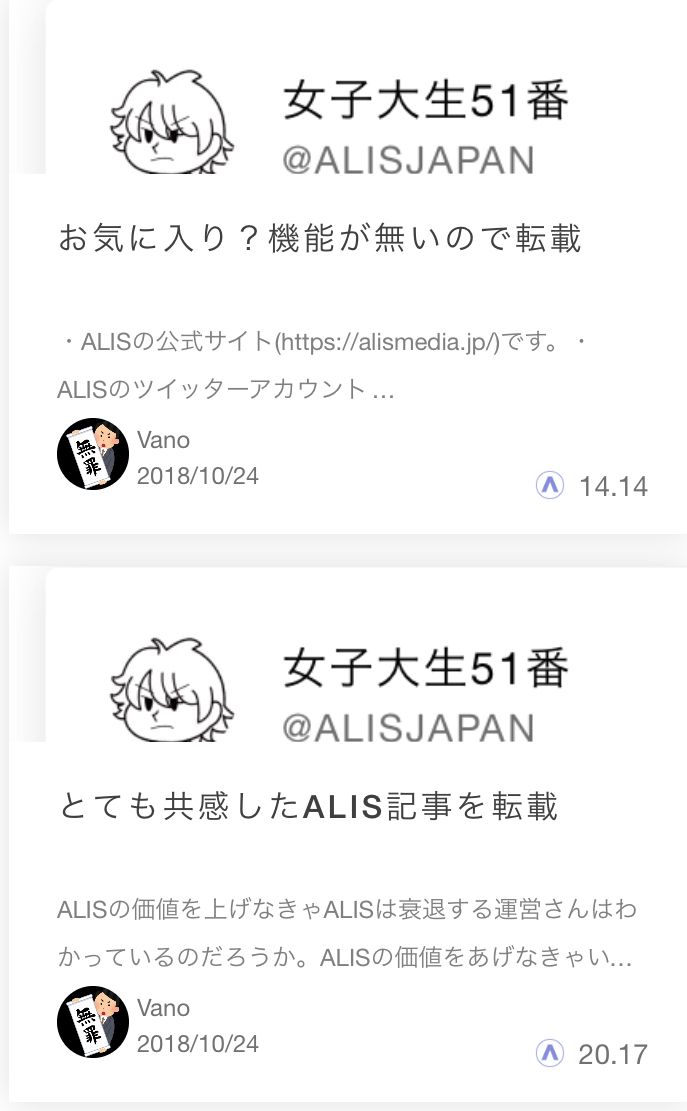687x1111 pixels.
Task: Click Vano author name in second card
Action: [x=163, y=1008]
